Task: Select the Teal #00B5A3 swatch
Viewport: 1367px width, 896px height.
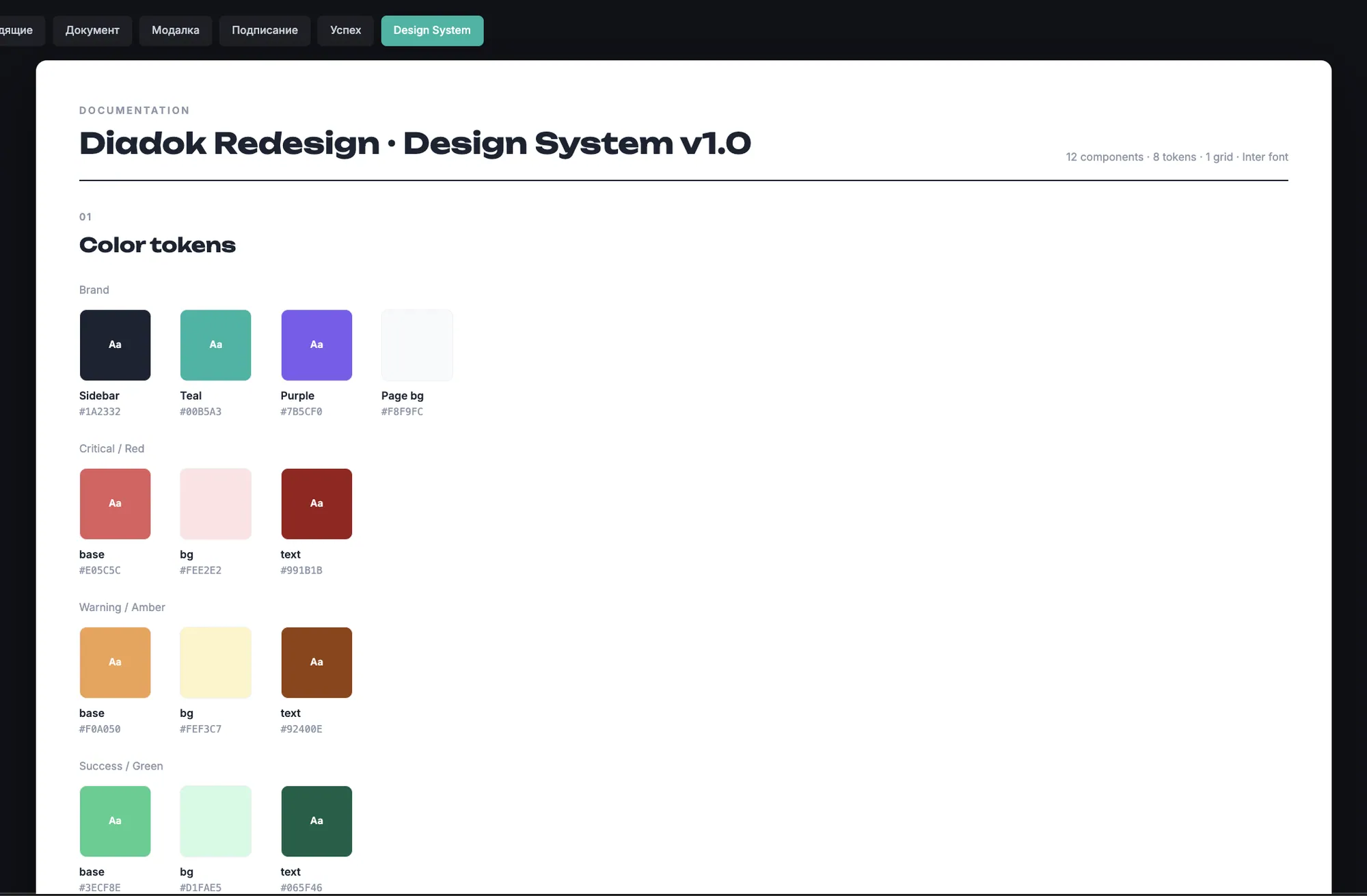Action: point(215,345)
